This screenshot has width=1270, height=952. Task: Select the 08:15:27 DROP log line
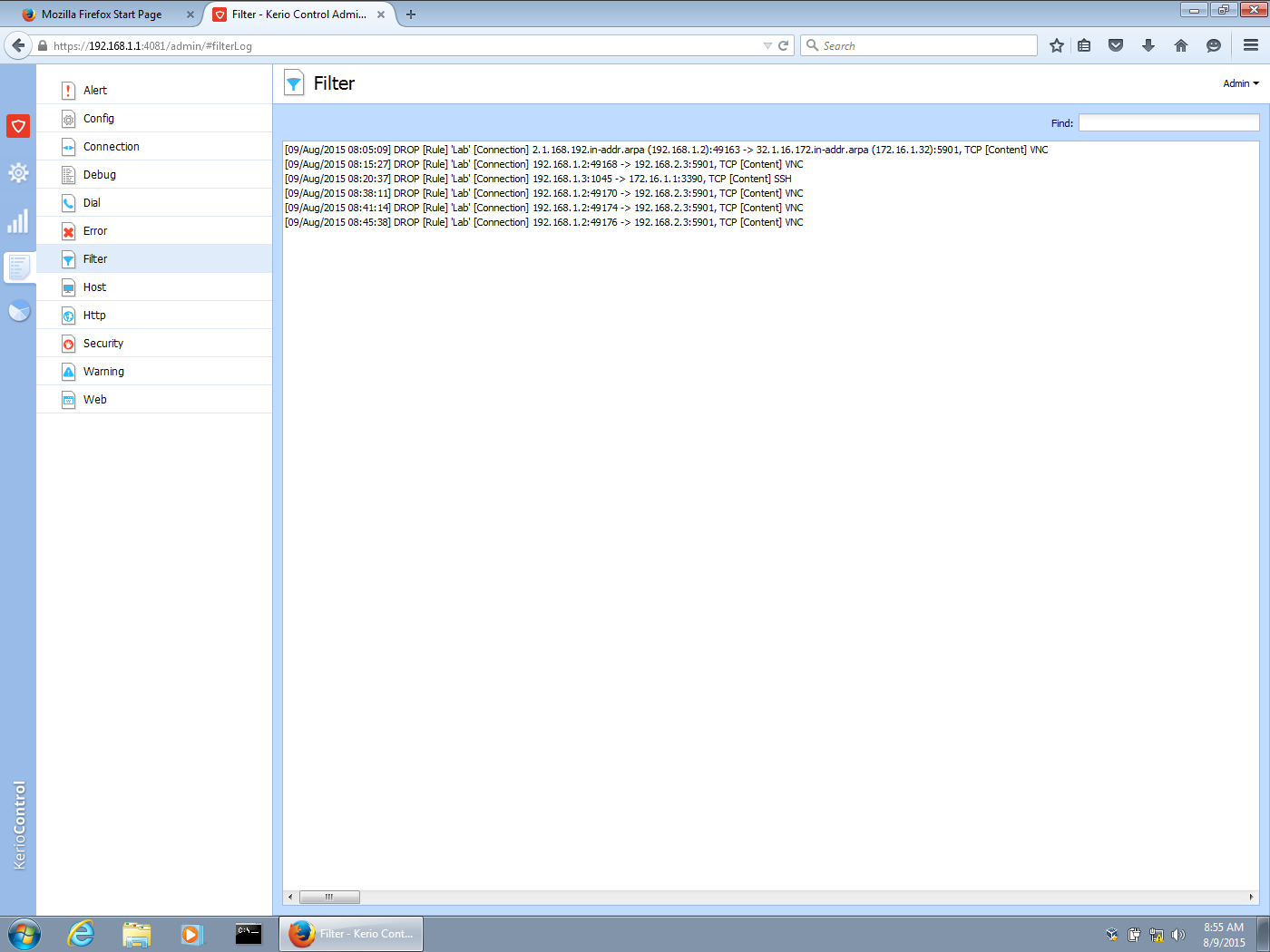point(543,164)
